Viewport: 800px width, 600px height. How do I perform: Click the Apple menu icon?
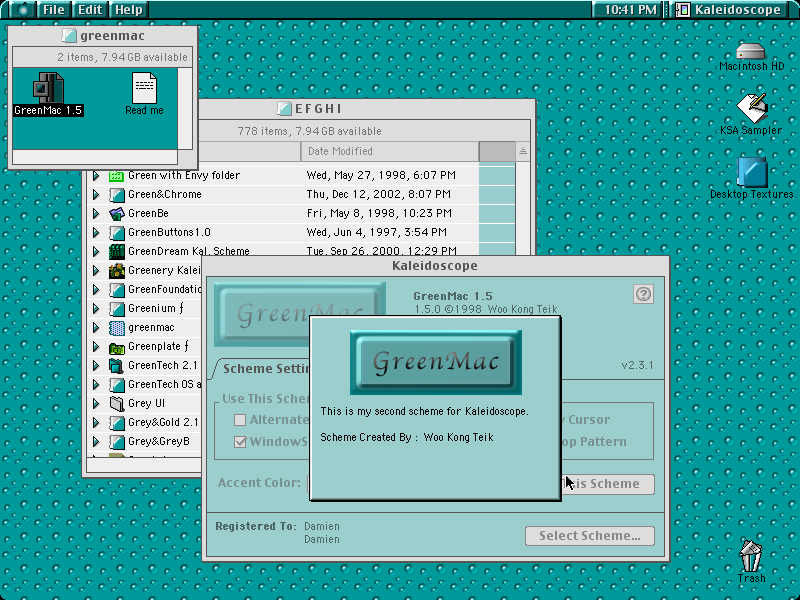click(x=22, y=10)
